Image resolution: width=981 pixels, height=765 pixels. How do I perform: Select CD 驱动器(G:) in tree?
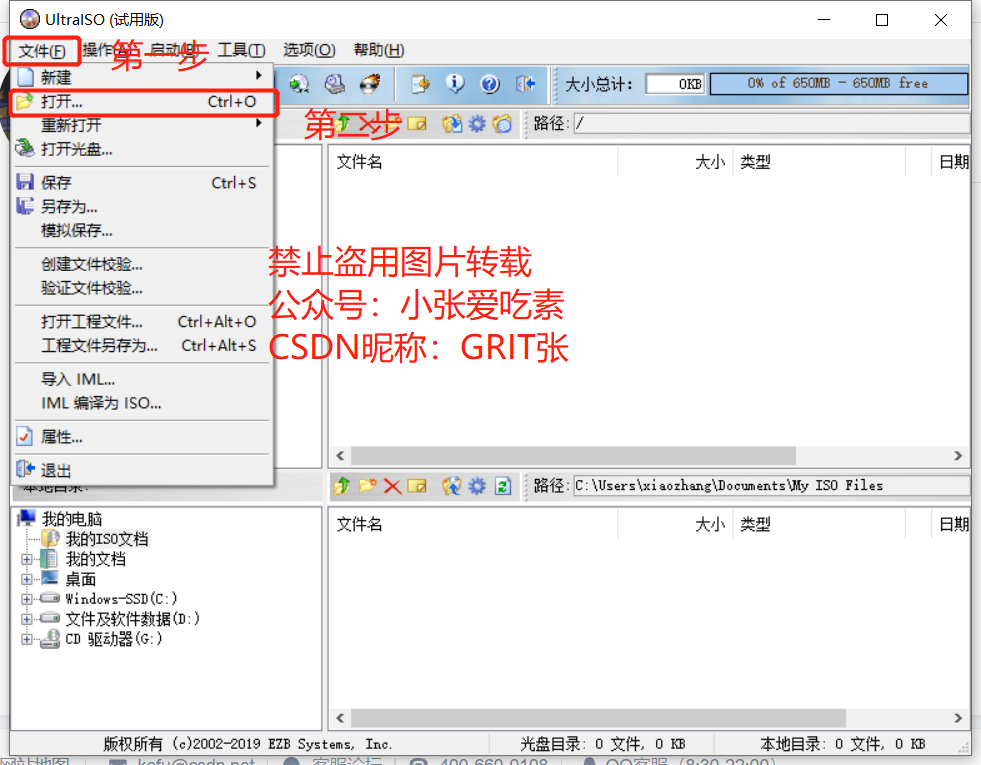click(x=114, y=639)
